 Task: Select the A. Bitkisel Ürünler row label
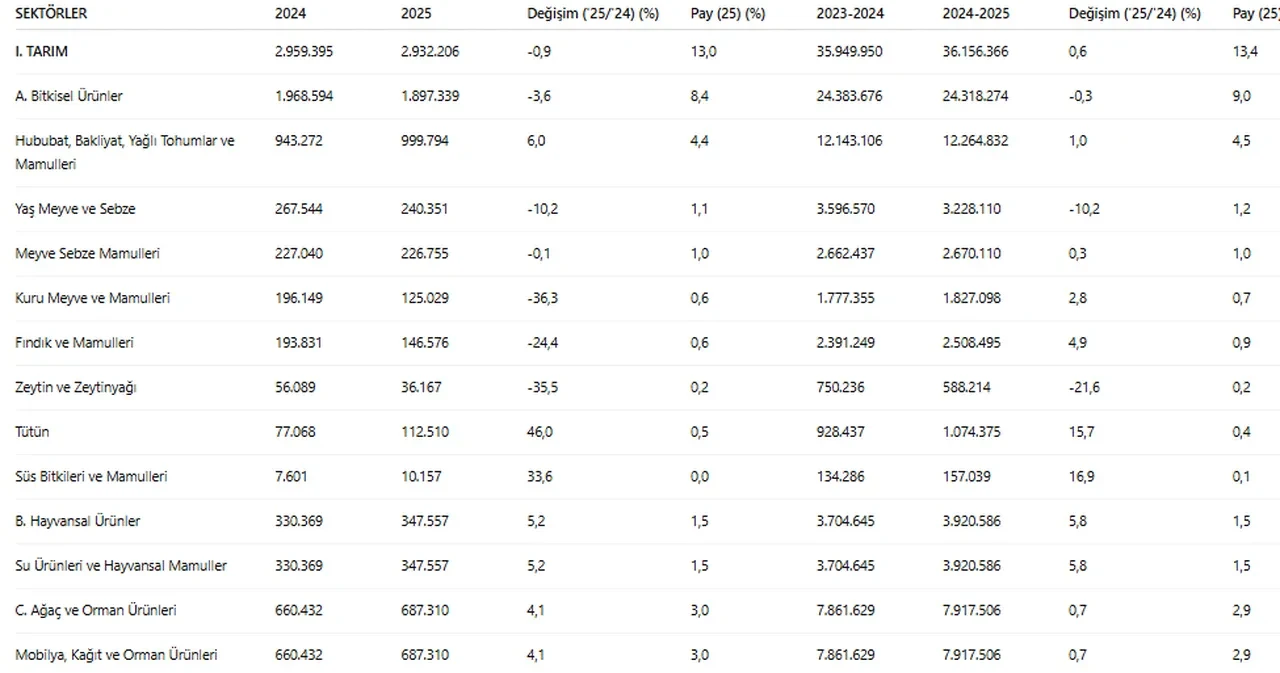(69, 96)
